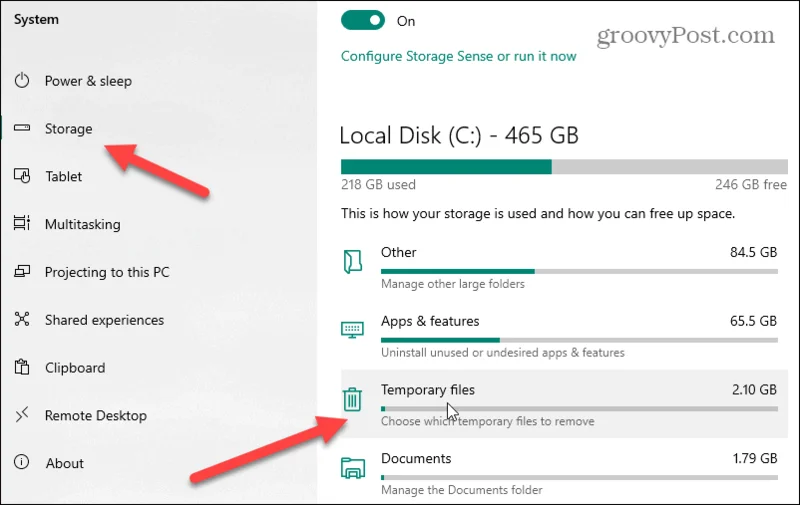
Task: Click the Remote Desktop icon
Action: [x=22, y=415]
